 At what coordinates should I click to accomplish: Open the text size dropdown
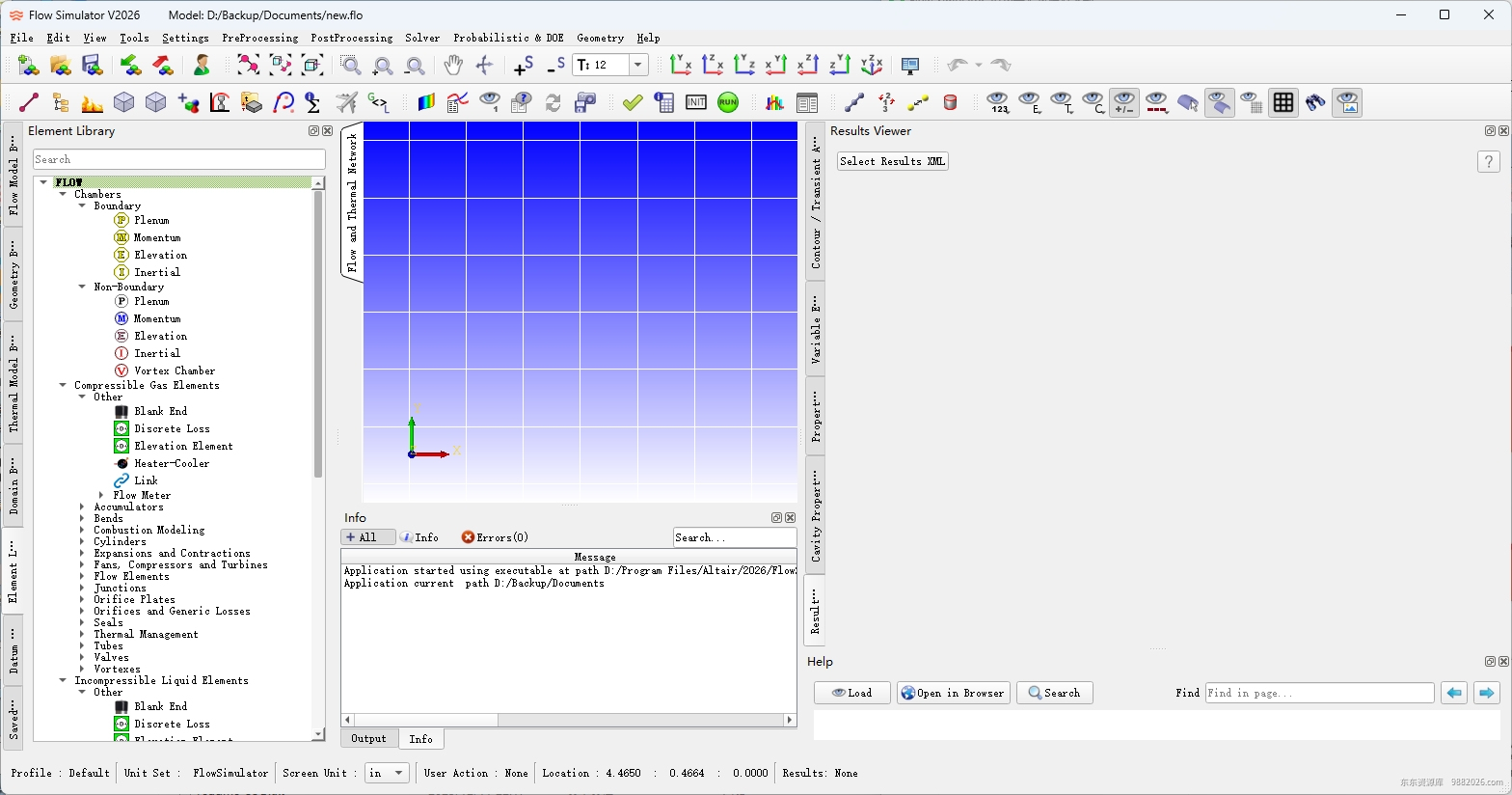click(x=637, y=66)
